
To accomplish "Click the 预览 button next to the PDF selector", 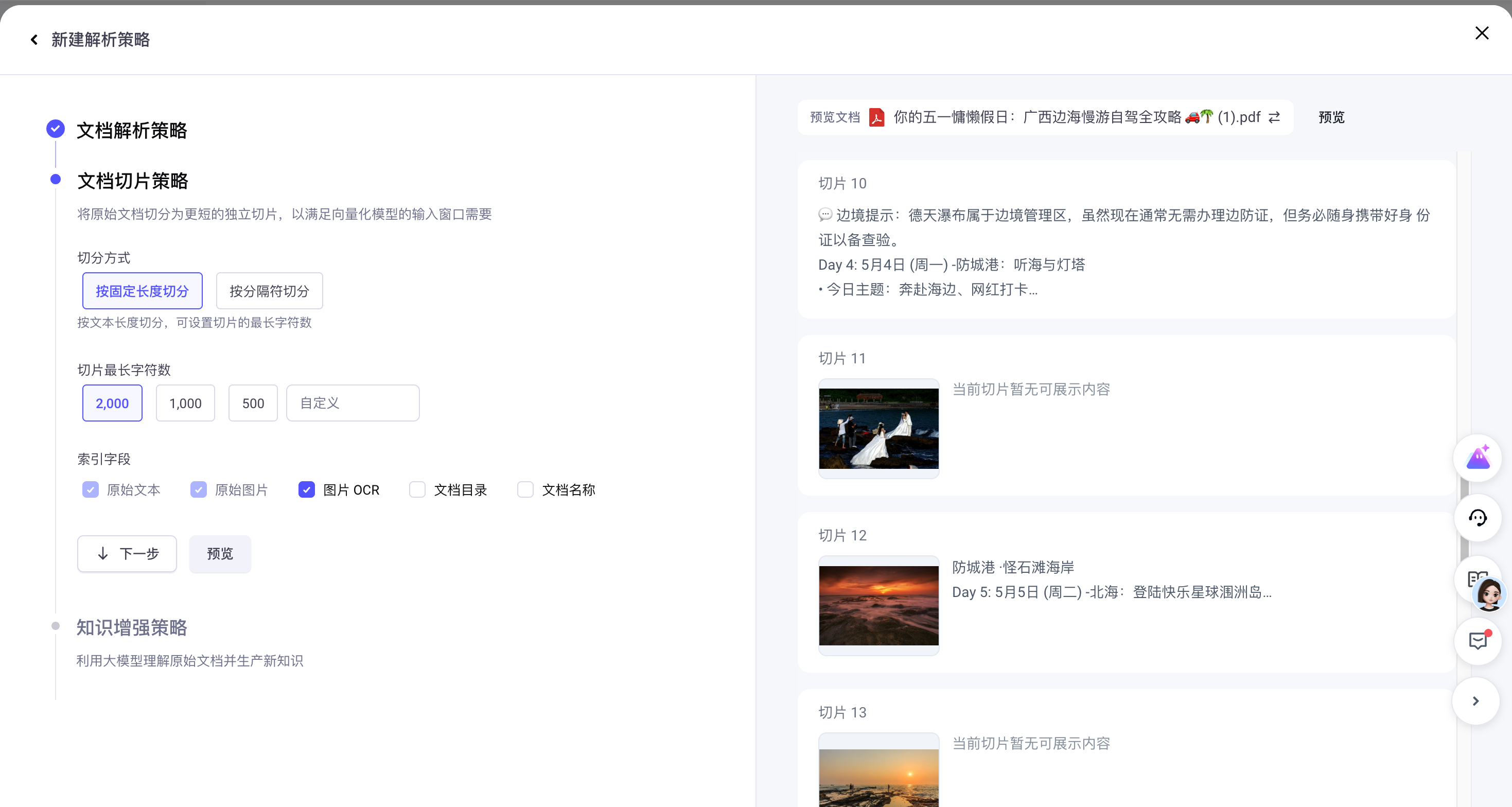I will pyautogui.click(x=1331, y=117).
